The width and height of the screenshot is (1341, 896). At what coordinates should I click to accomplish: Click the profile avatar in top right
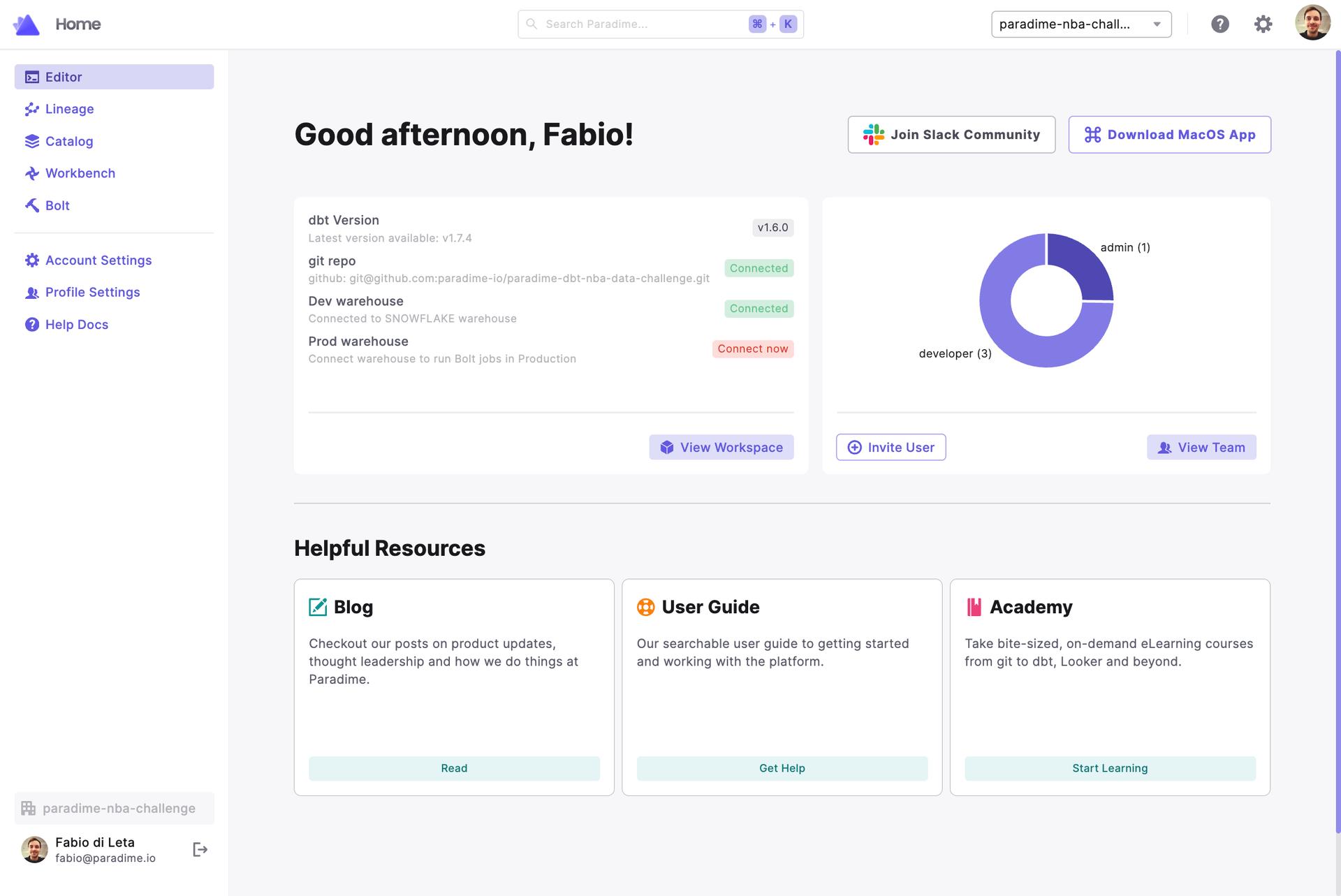point(1312,24)
